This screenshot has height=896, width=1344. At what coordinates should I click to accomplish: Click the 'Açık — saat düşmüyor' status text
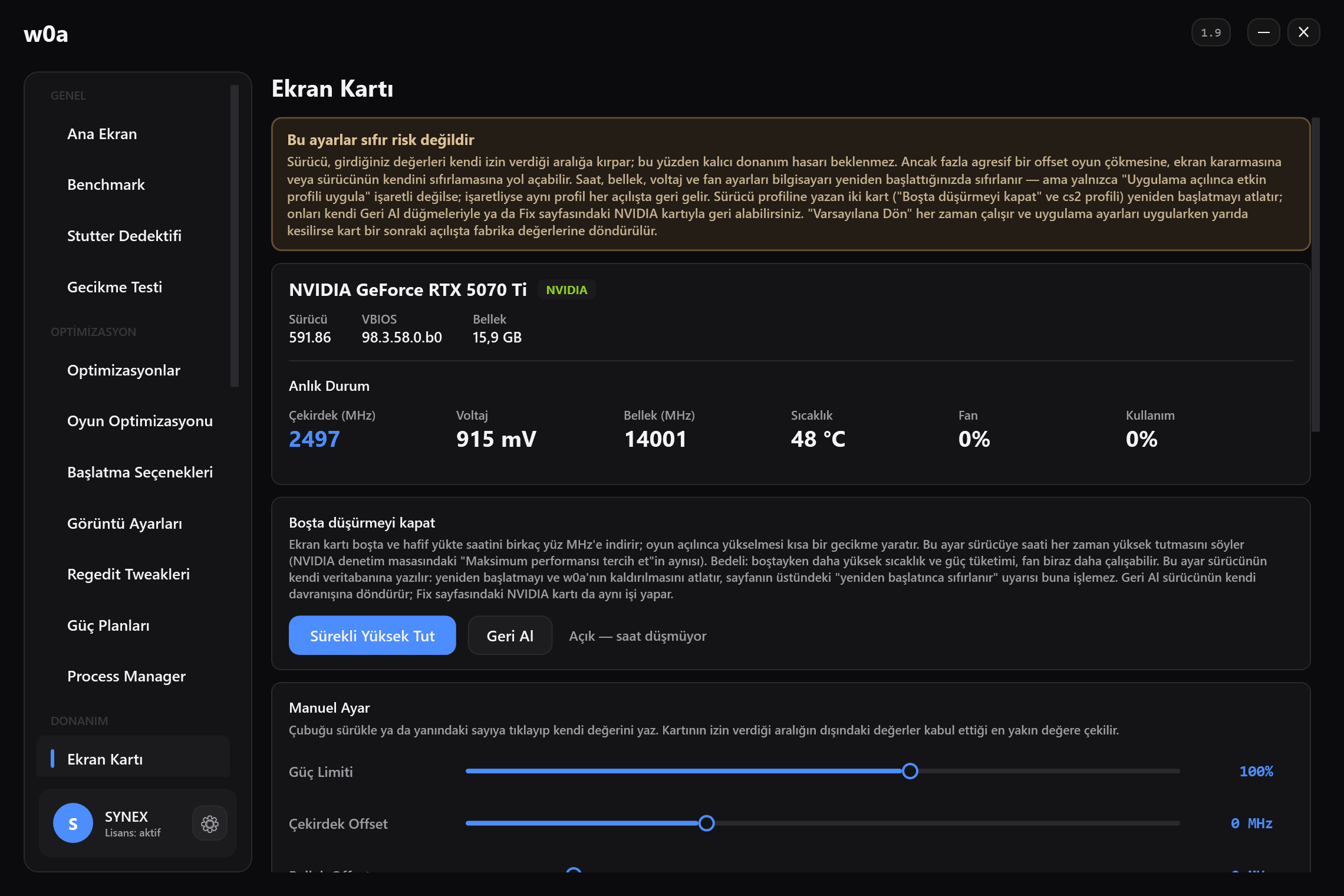tap(637, 636)
